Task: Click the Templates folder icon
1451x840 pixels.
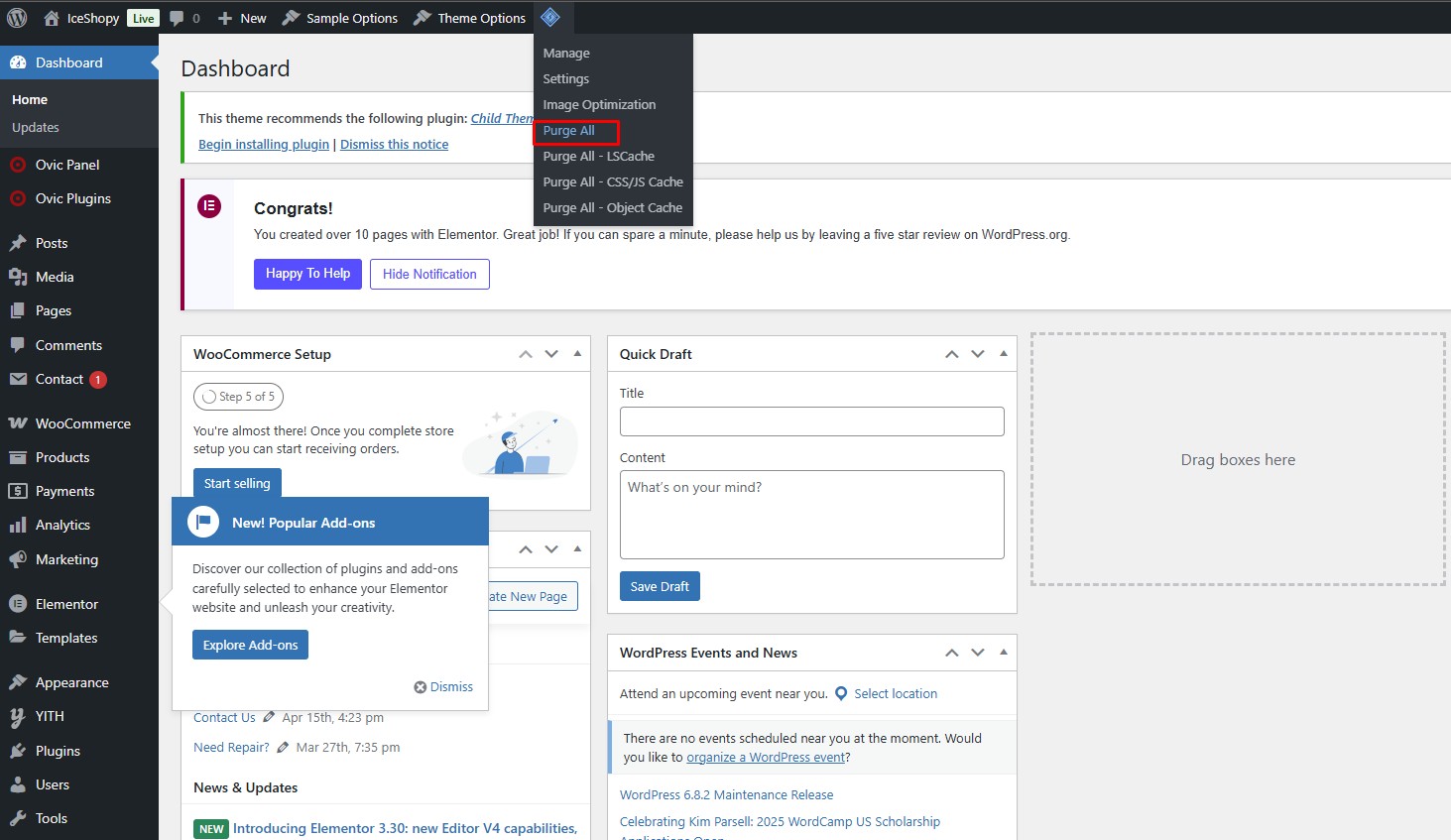Action: point(18,638)
